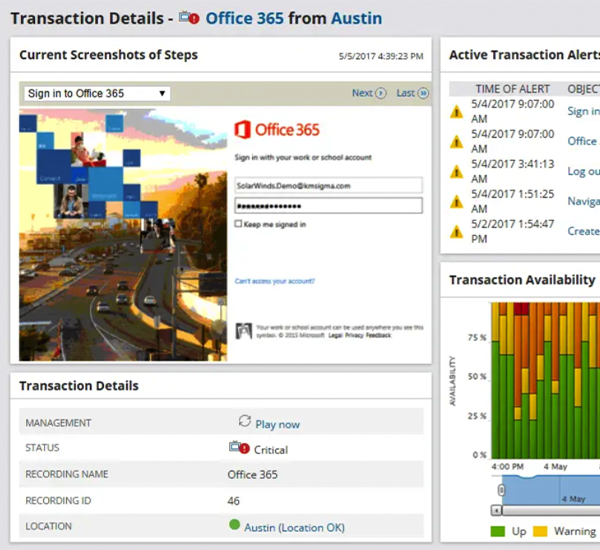Open the 'Sign in to Office 365' step dropdown
The image size is (600, 550).
[97, 93]
